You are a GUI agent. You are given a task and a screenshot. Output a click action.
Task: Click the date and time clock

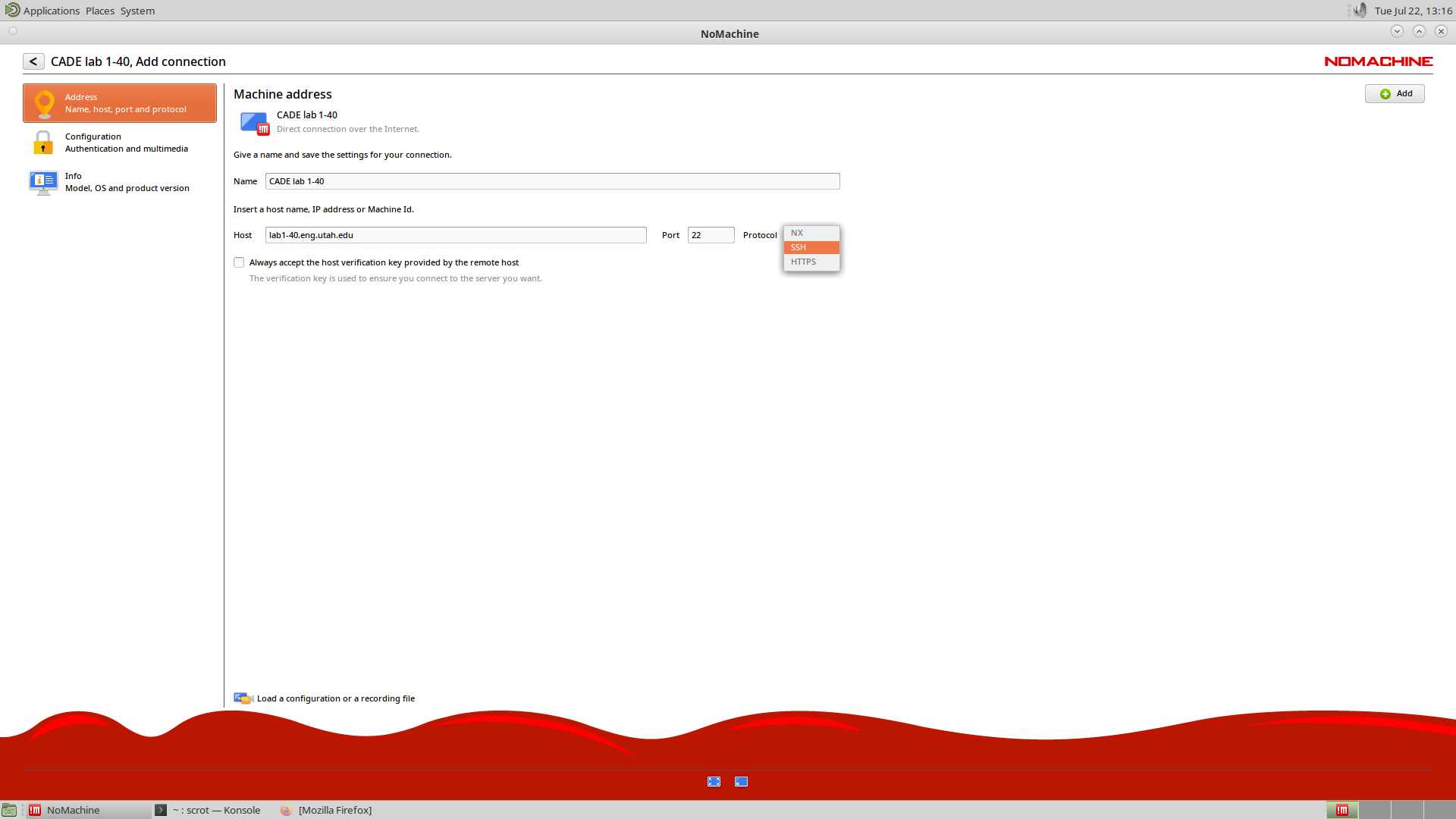click(1414, 11)
